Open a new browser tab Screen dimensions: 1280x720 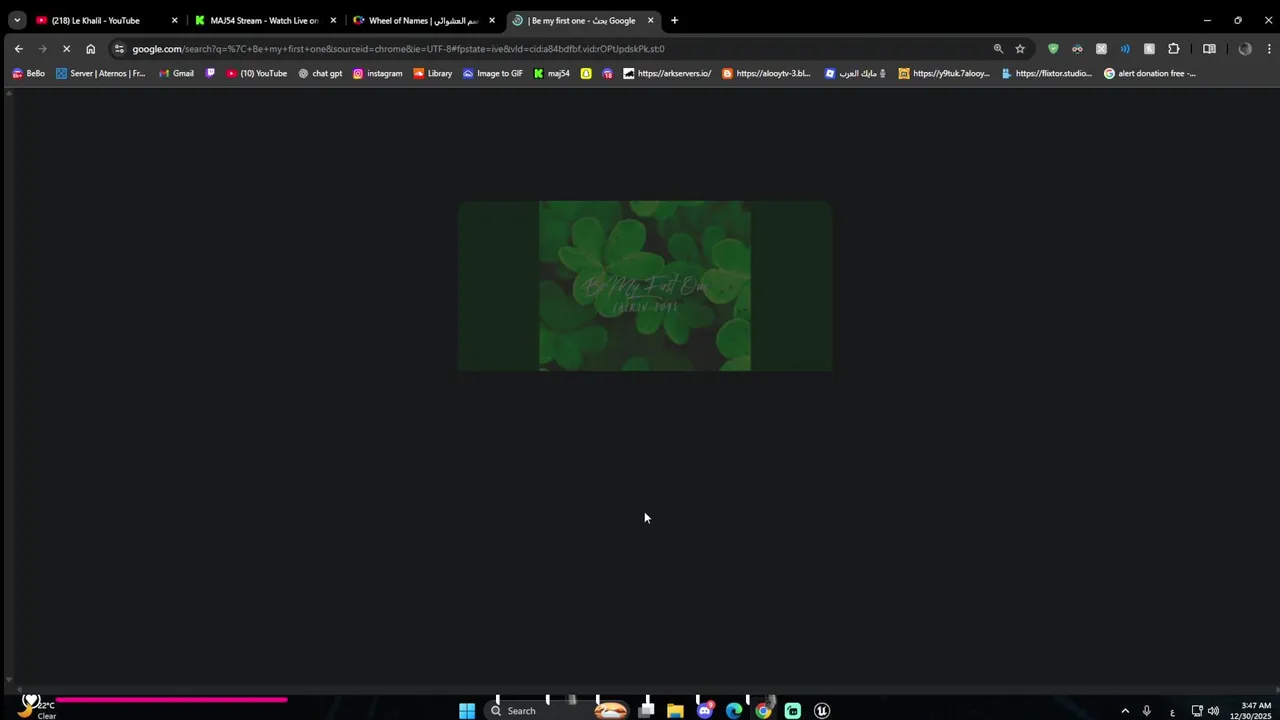pyautogui.click(x=674, y=20)
